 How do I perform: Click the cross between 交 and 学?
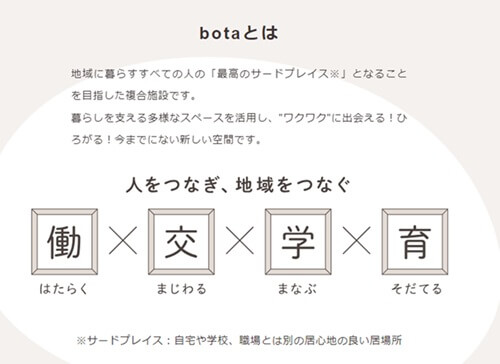click(x=240, y=240)
